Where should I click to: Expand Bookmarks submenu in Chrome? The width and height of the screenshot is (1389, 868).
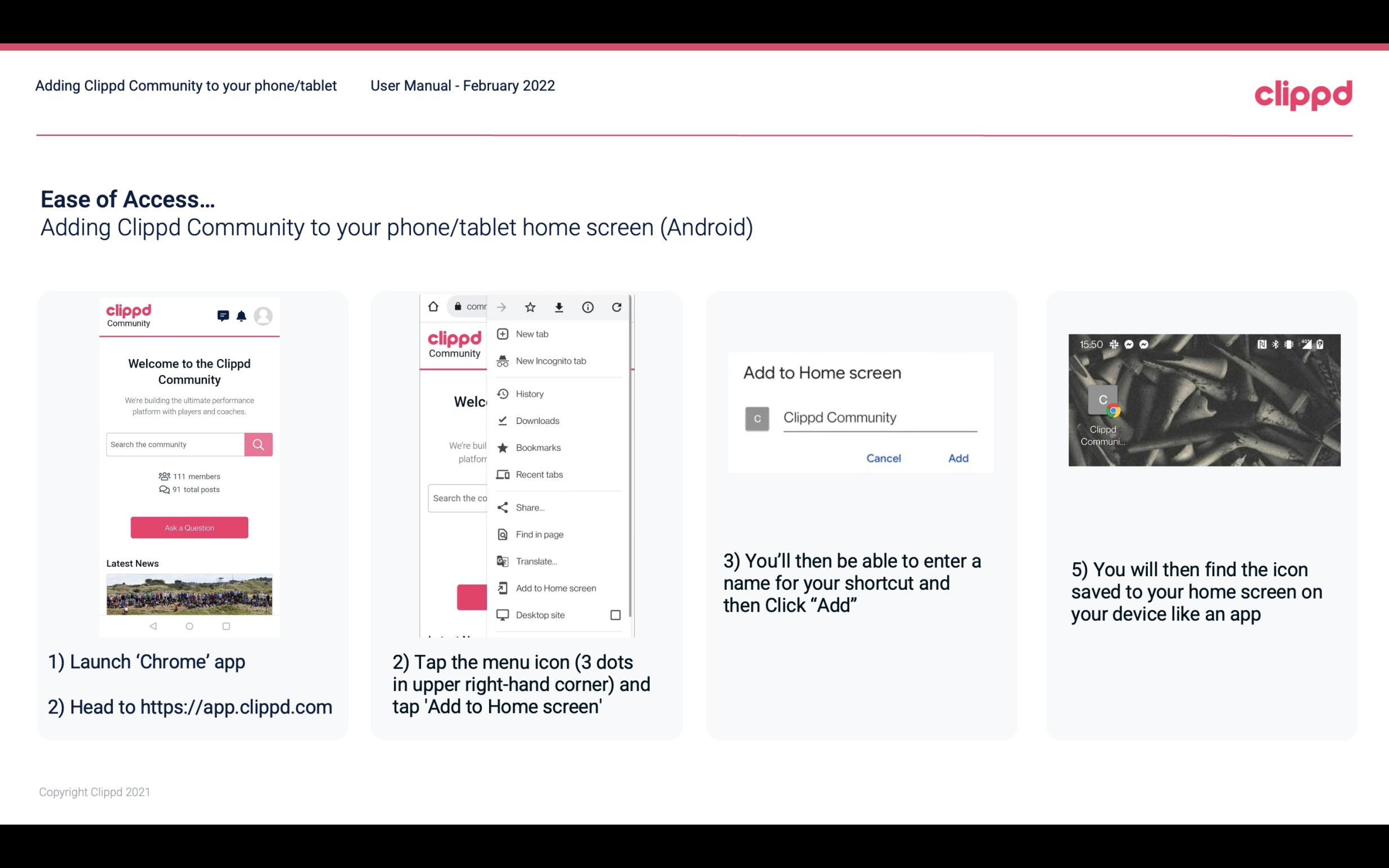(536, 447)
